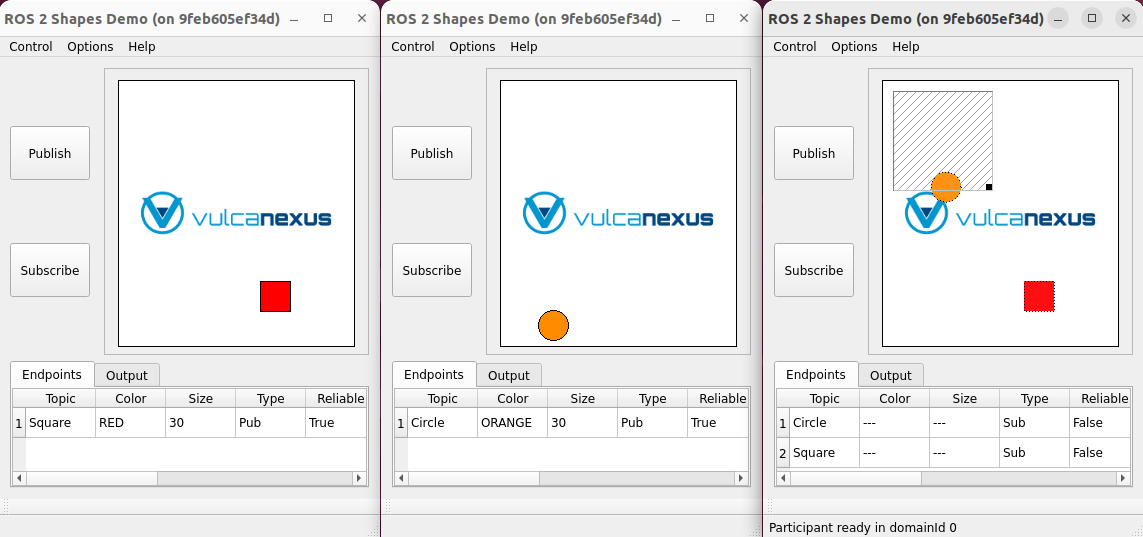The height and width of the screenshot is (537, 1143).
Task: Click the red square shape in left canvas
Action: [275, 296]
